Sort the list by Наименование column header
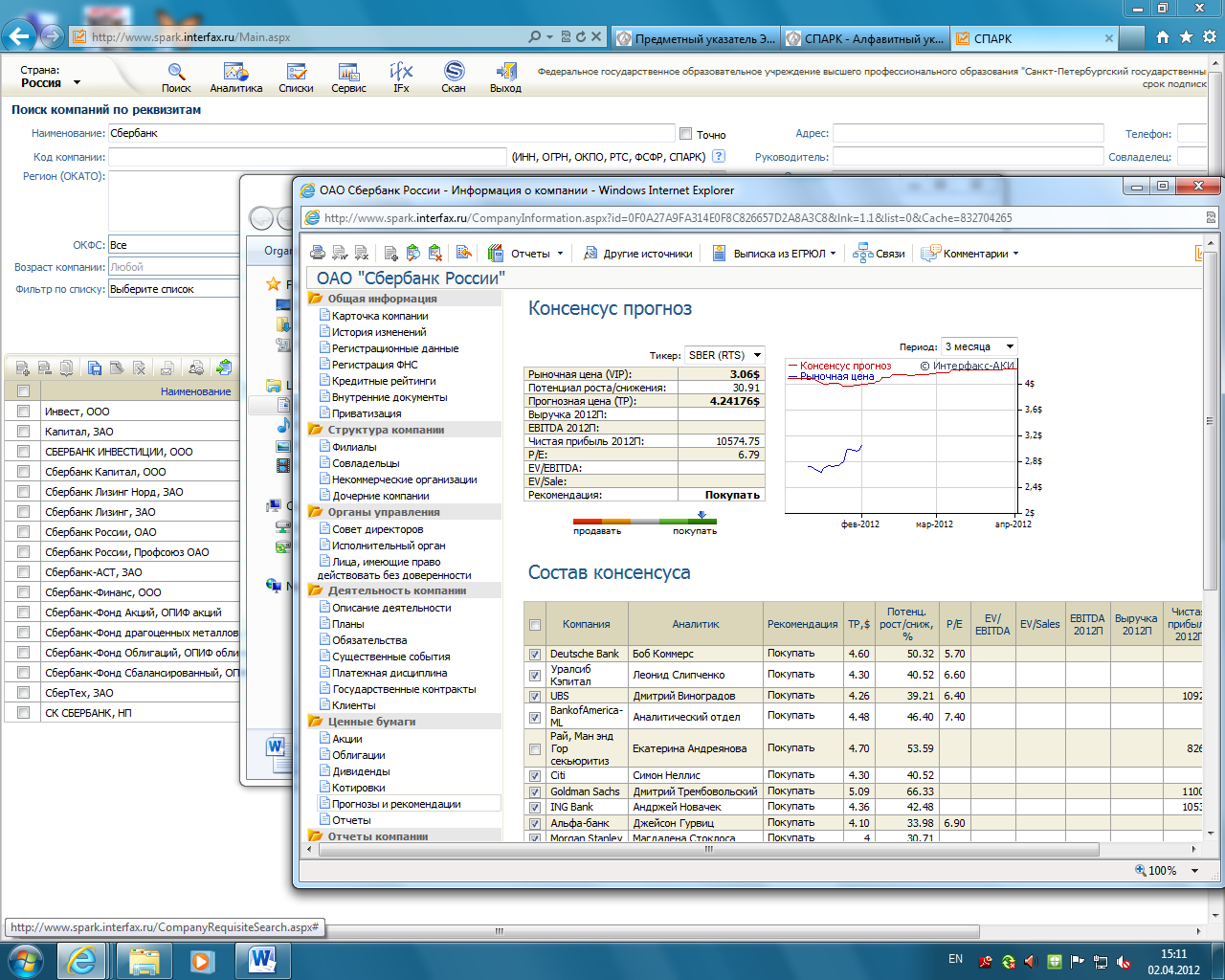The image size is (1225, 980). [195, 391]
